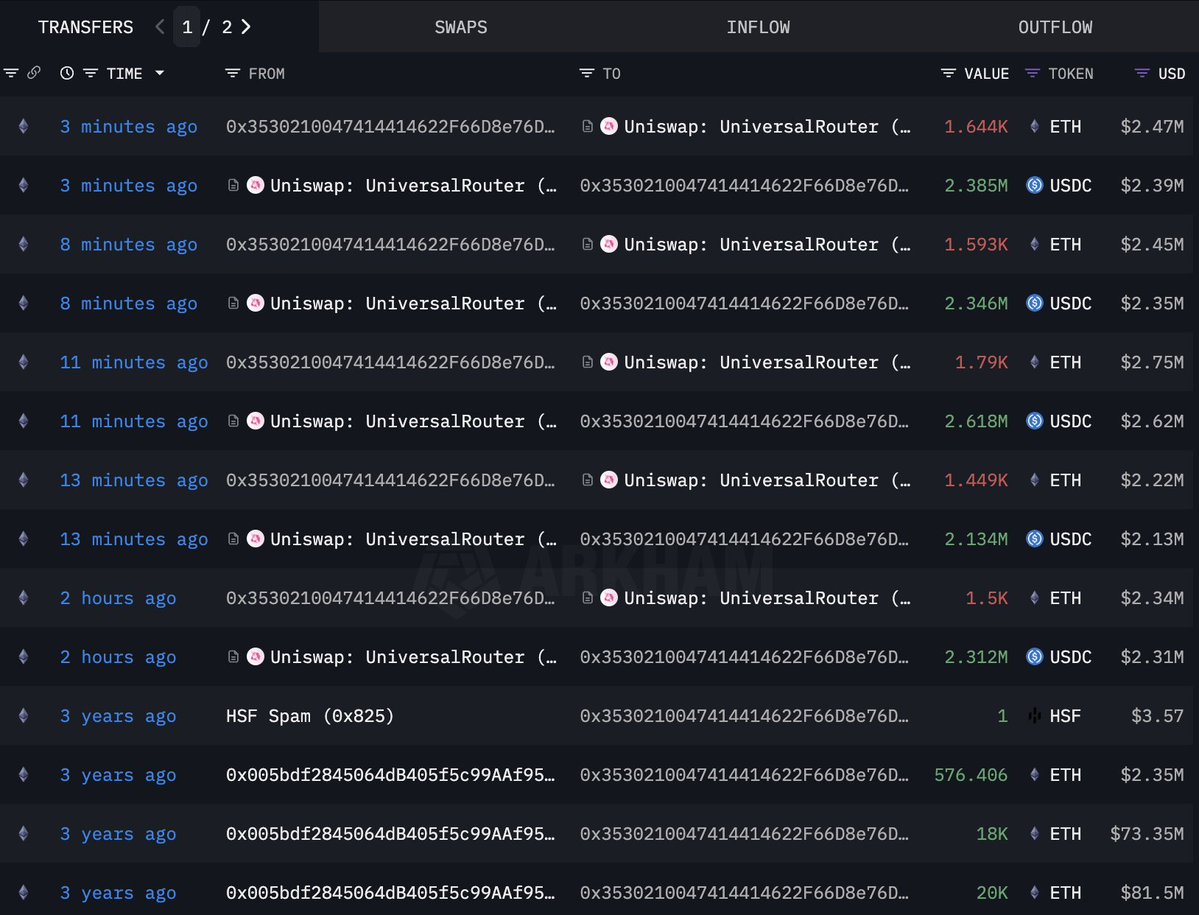1199x915 pixels.
Task: Click the Uniswap logo in first row
Action: 608,127
